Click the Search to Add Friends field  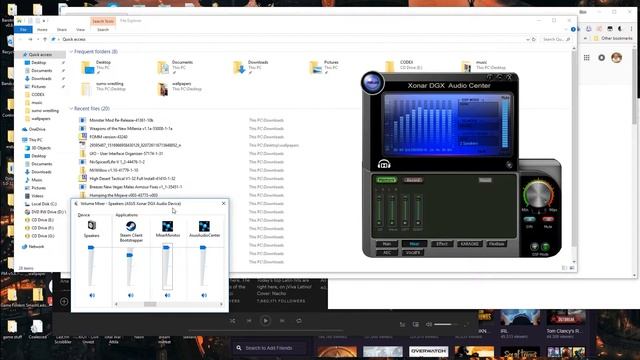click(269, 348)
